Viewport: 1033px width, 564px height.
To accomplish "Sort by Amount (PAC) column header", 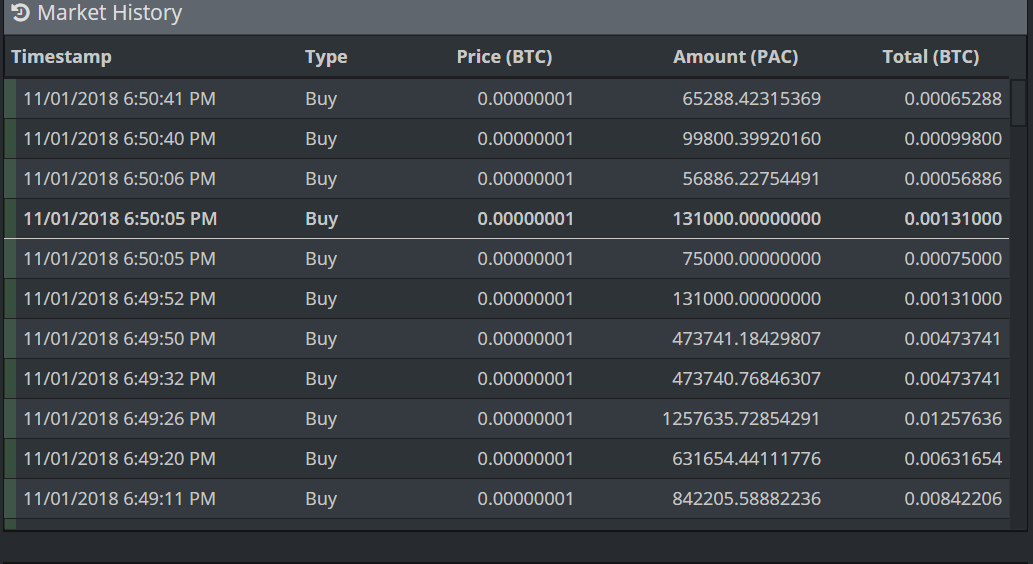I will point(735,57).
